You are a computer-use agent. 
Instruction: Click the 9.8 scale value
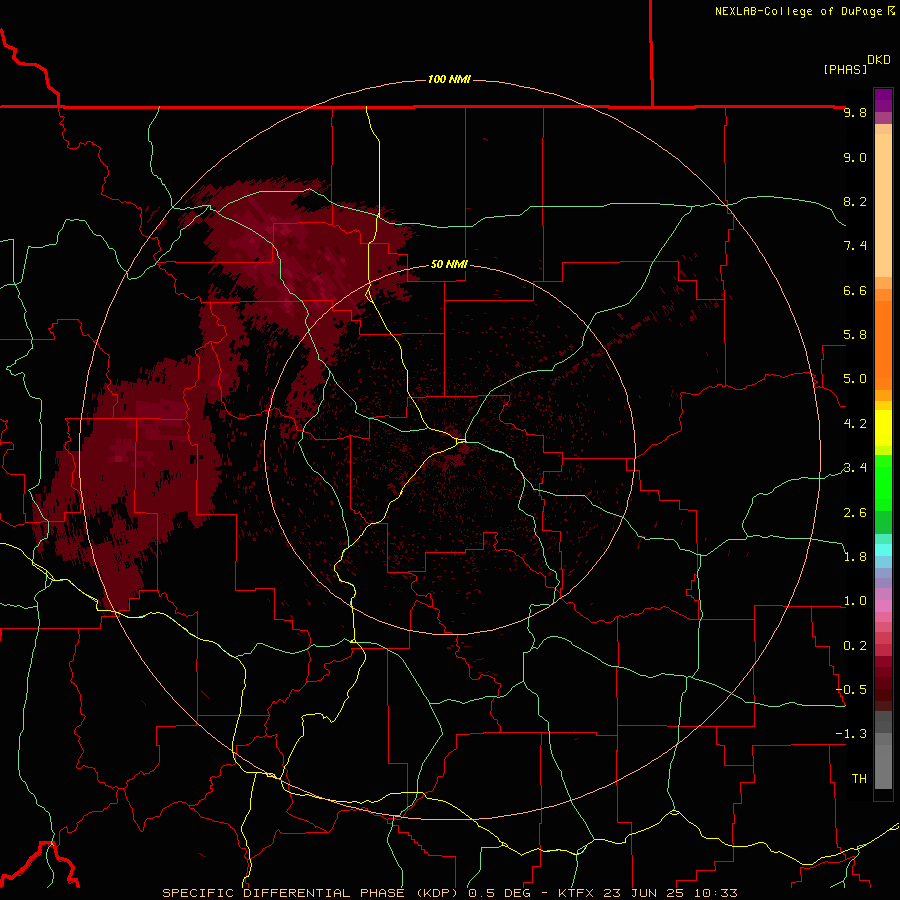click(855, 112)
